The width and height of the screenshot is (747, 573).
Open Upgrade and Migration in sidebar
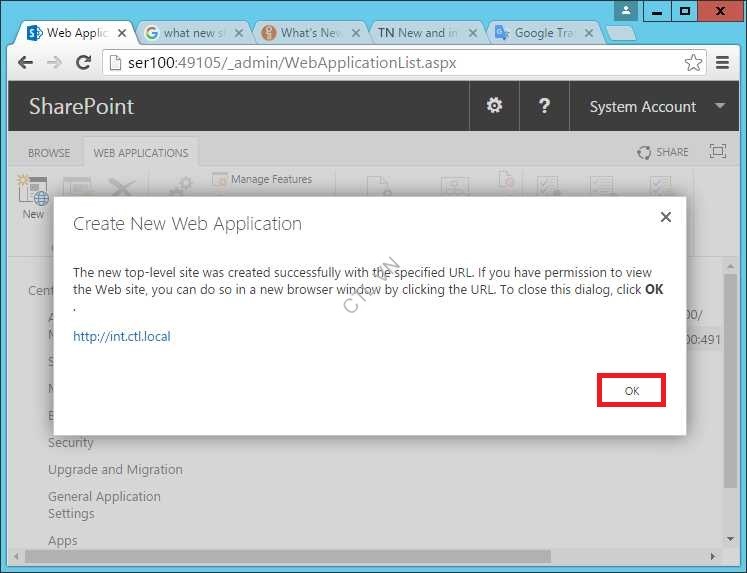pos(115,470)
